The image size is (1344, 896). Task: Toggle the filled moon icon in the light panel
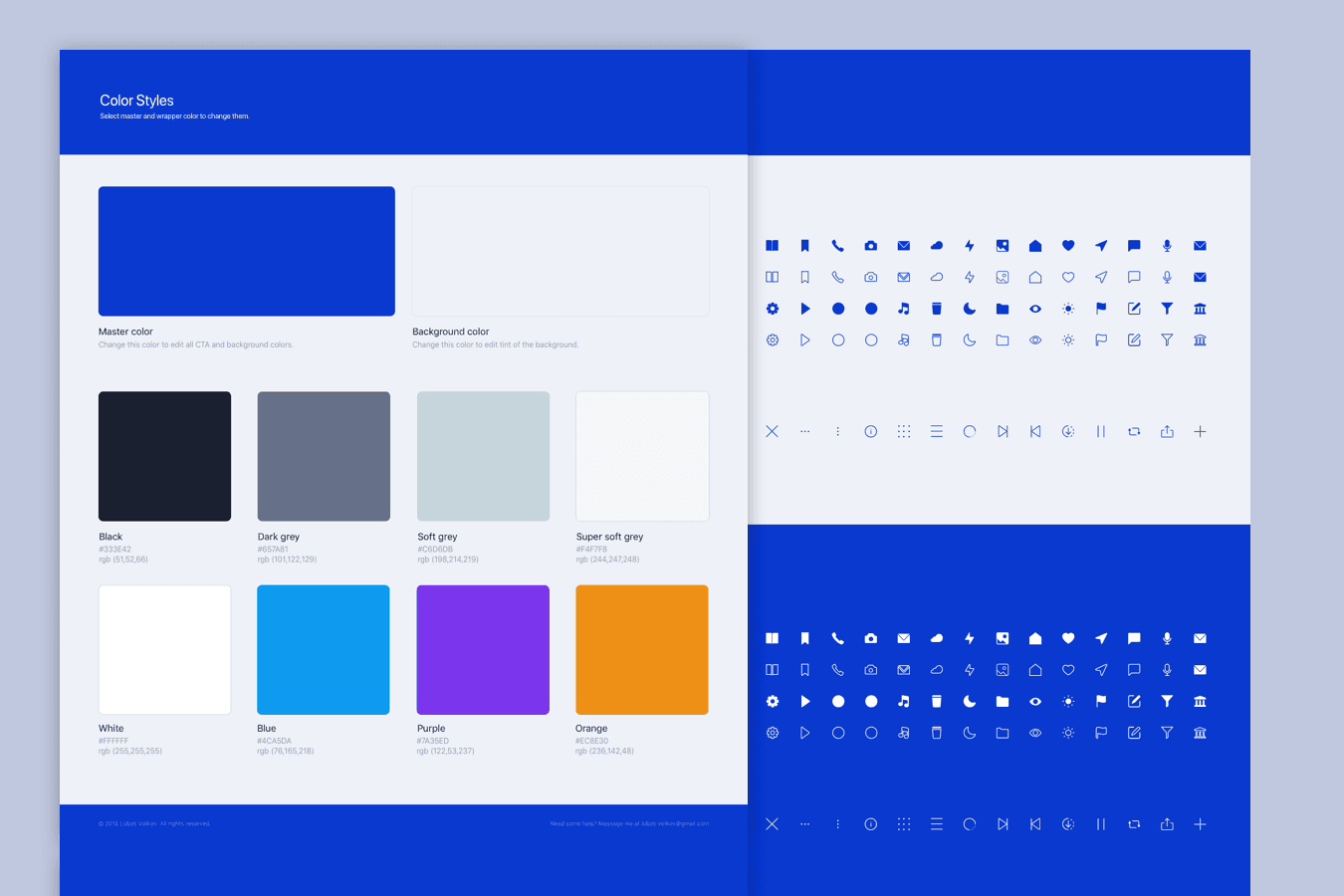tap(970, 309)
